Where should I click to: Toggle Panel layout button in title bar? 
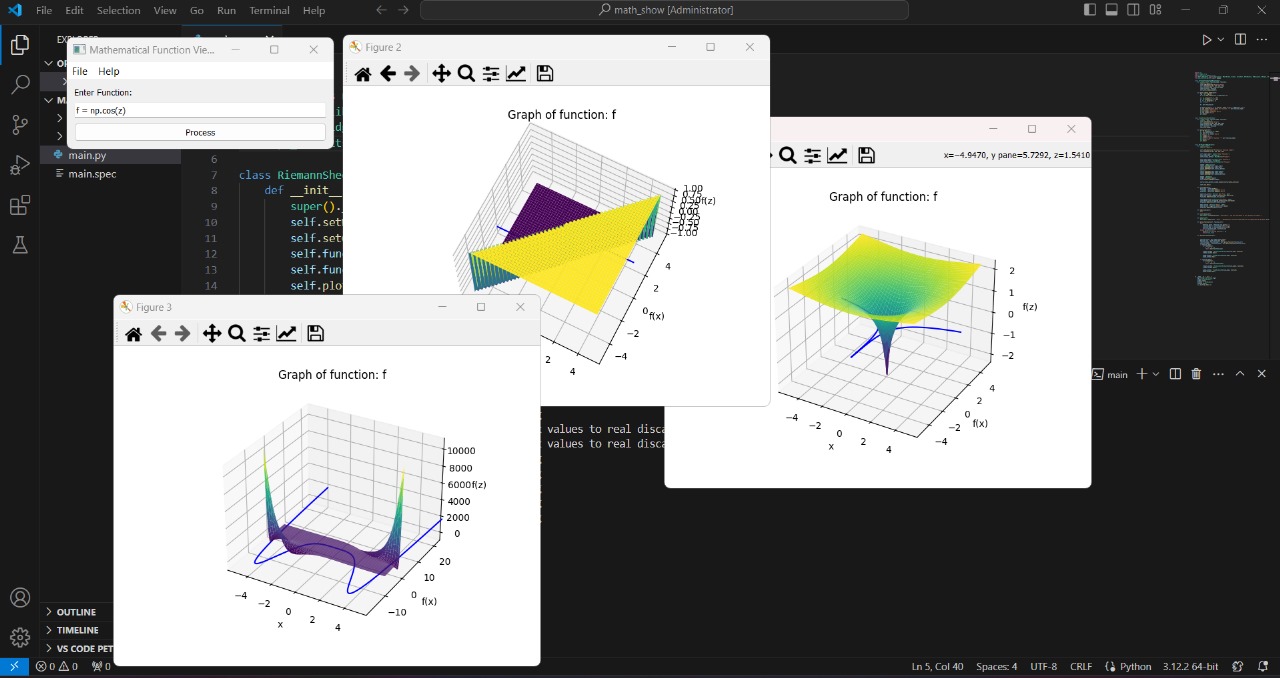tap(1111, 10)
